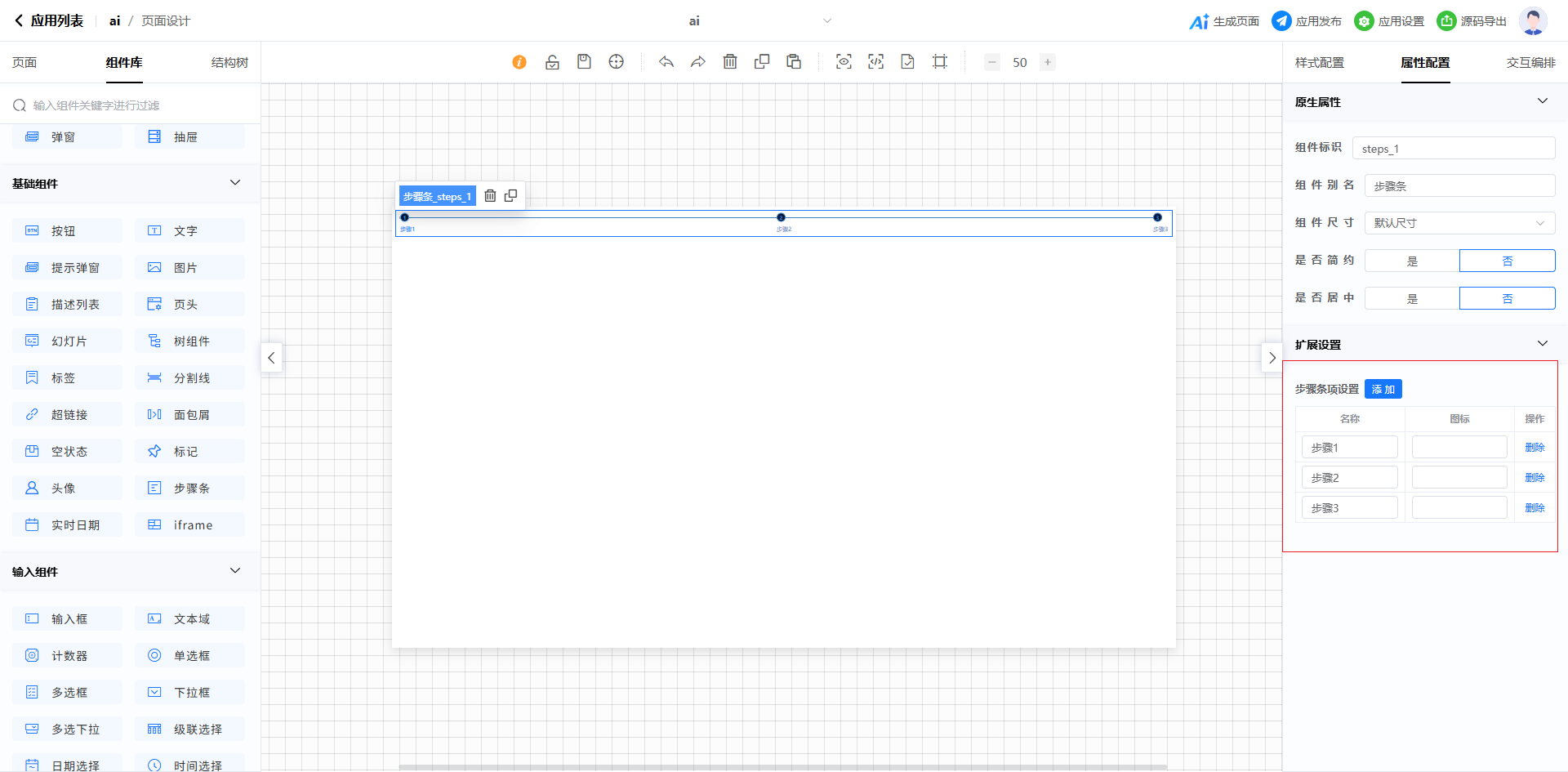Image resolution: width=1568 pixels, height=772 pixels.
Task: Open preview with the eye icon
Action: (x=844, y=62)
